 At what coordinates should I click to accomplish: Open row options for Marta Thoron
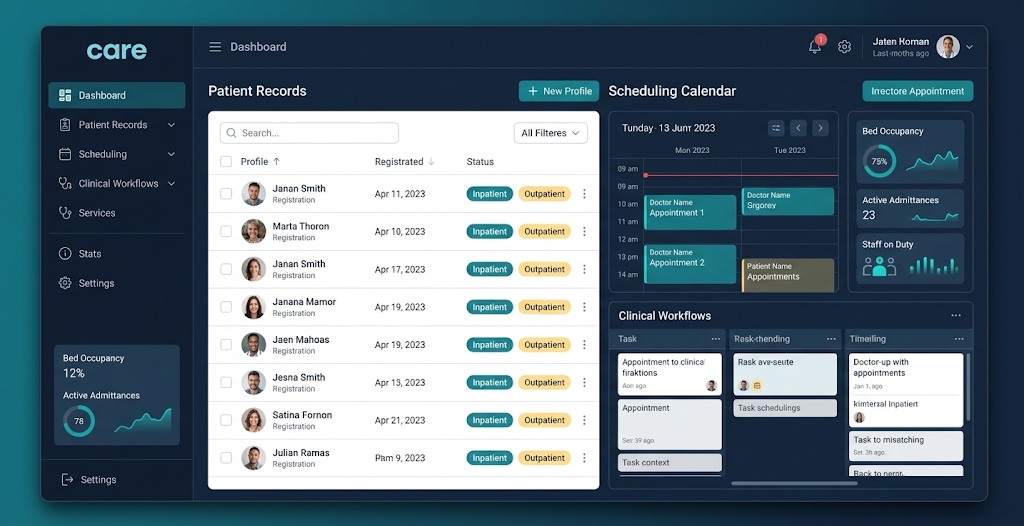[584, 231]
